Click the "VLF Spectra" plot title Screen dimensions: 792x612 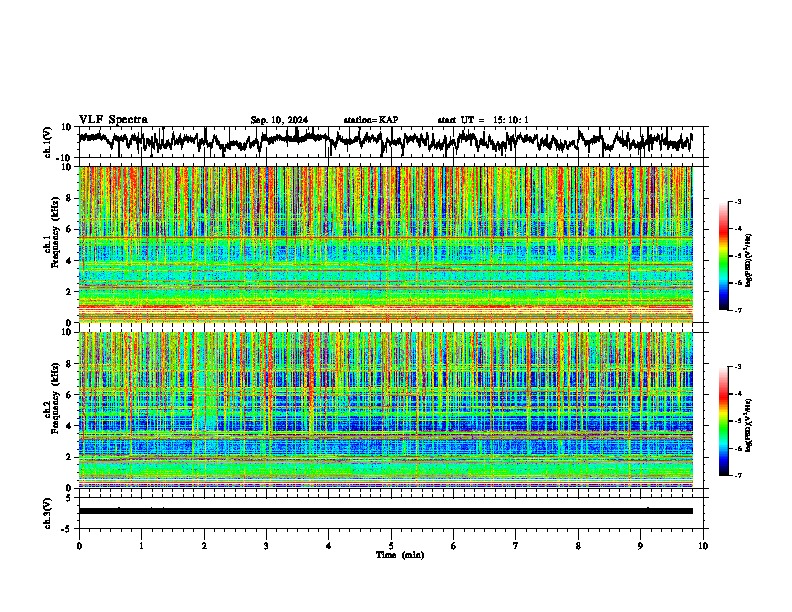[113, 119]
